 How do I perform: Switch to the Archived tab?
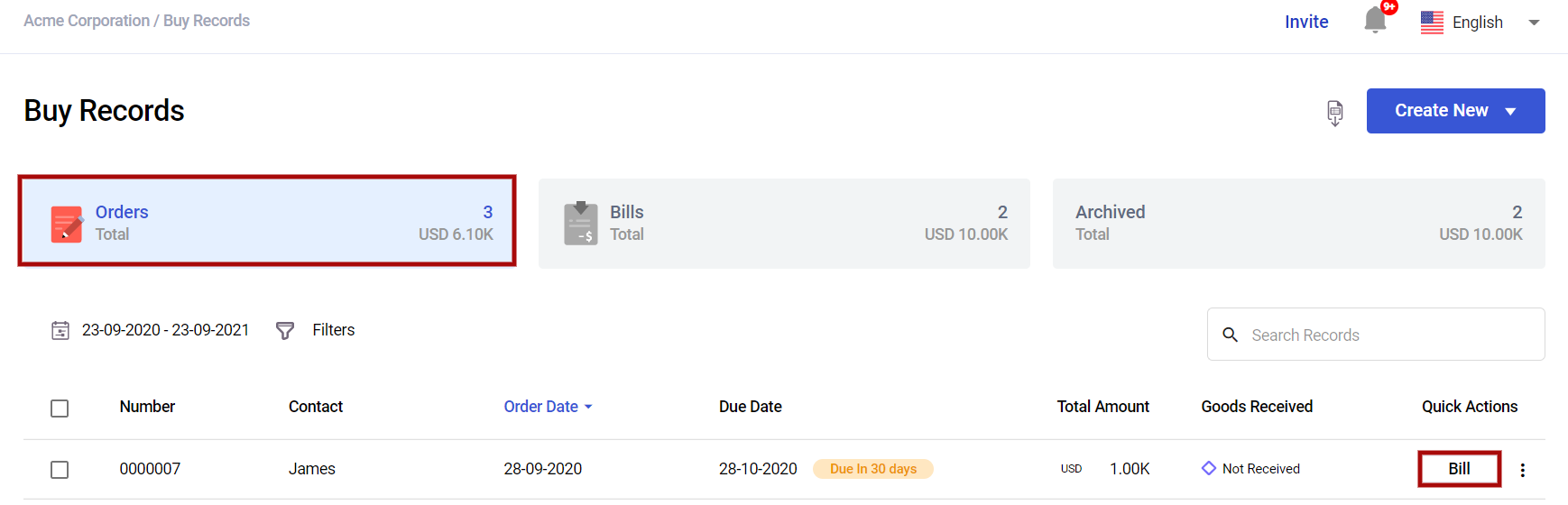pyautogui.click(x=1298, y=224)
